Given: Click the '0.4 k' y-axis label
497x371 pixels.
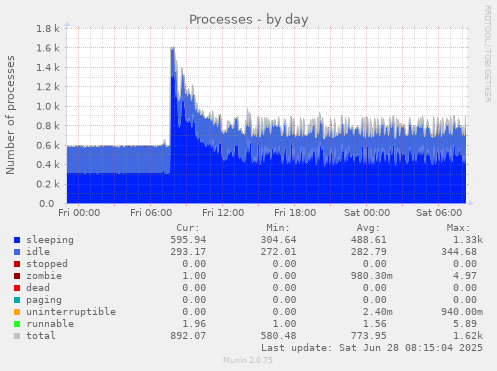Looking at the screenshot, I should pos(48,165).
